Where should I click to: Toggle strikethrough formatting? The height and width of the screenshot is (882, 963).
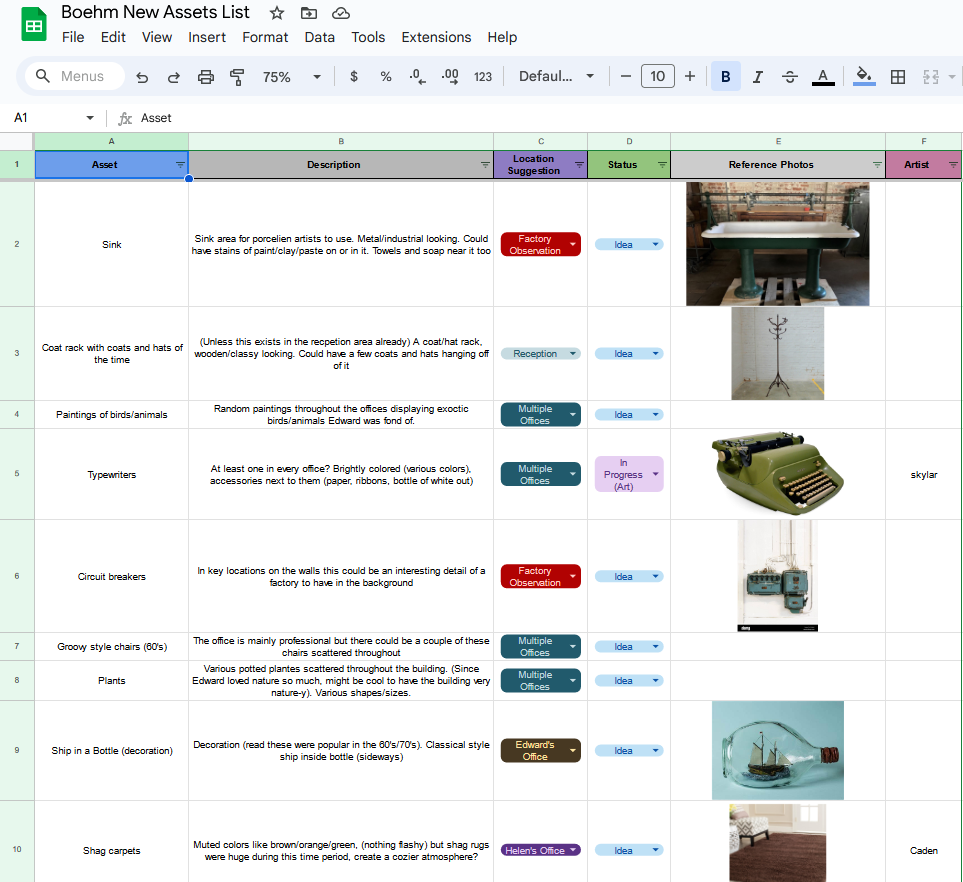pos(790,76)
